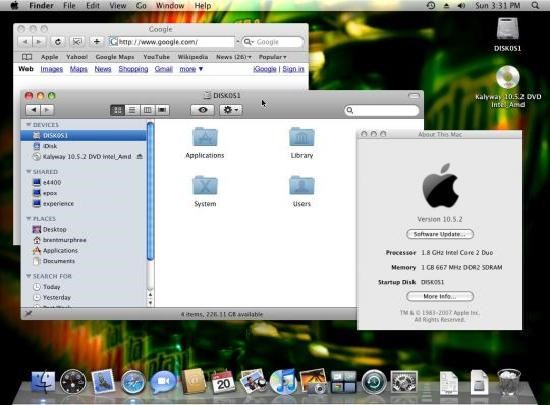The height and width of the screenshot is (405, 550).
Task: Open the News (26) bookmarks dropdown
Action: tap(234, 57)
